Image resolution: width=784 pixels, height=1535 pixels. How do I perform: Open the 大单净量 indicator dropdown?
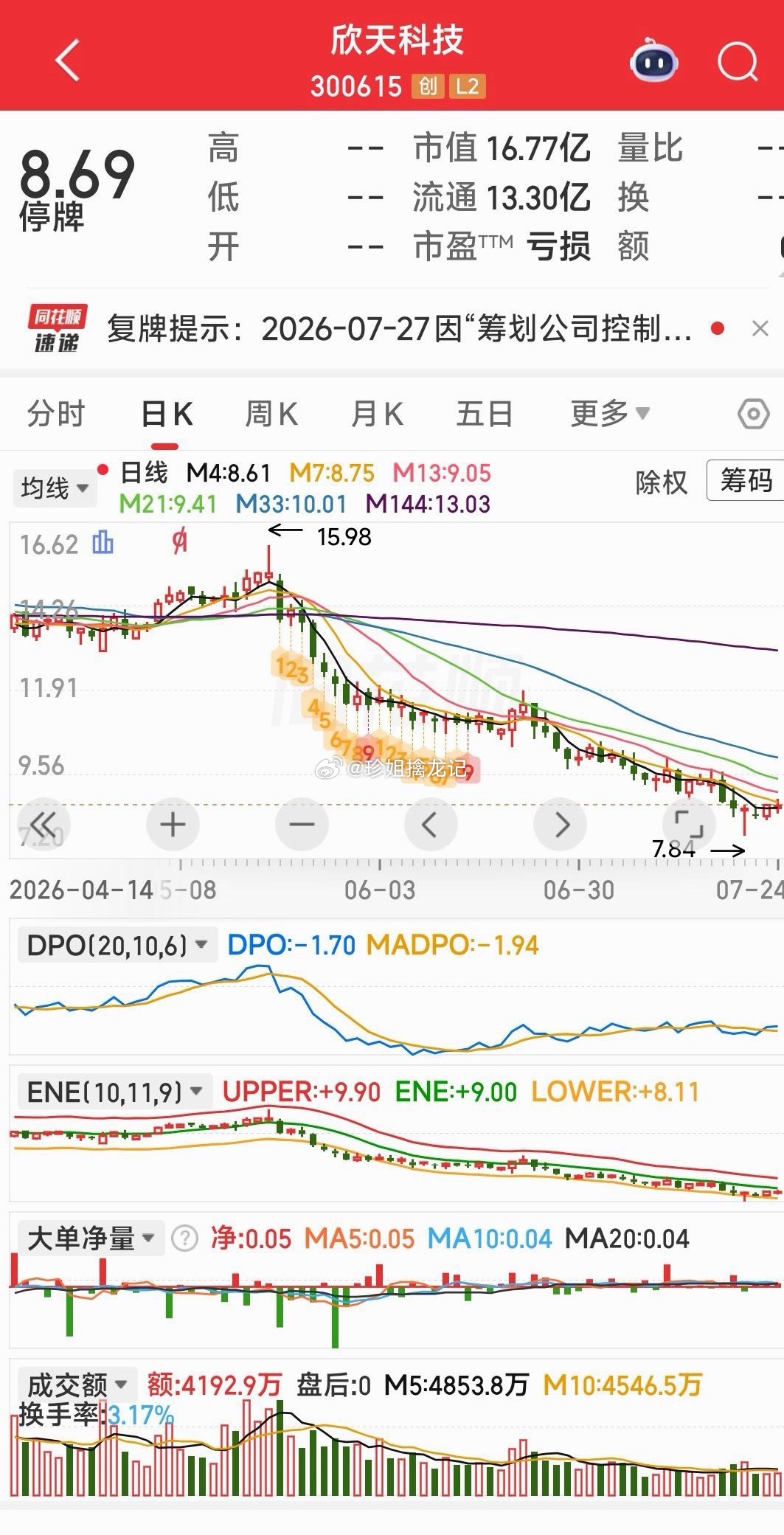tap(90, 1238)
